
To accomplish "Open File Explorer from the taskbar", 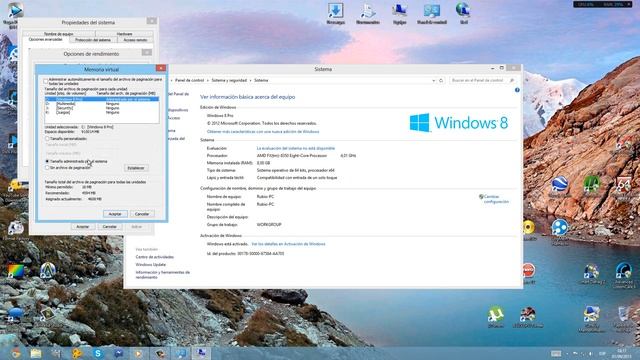I will click(x=36, y=353).
